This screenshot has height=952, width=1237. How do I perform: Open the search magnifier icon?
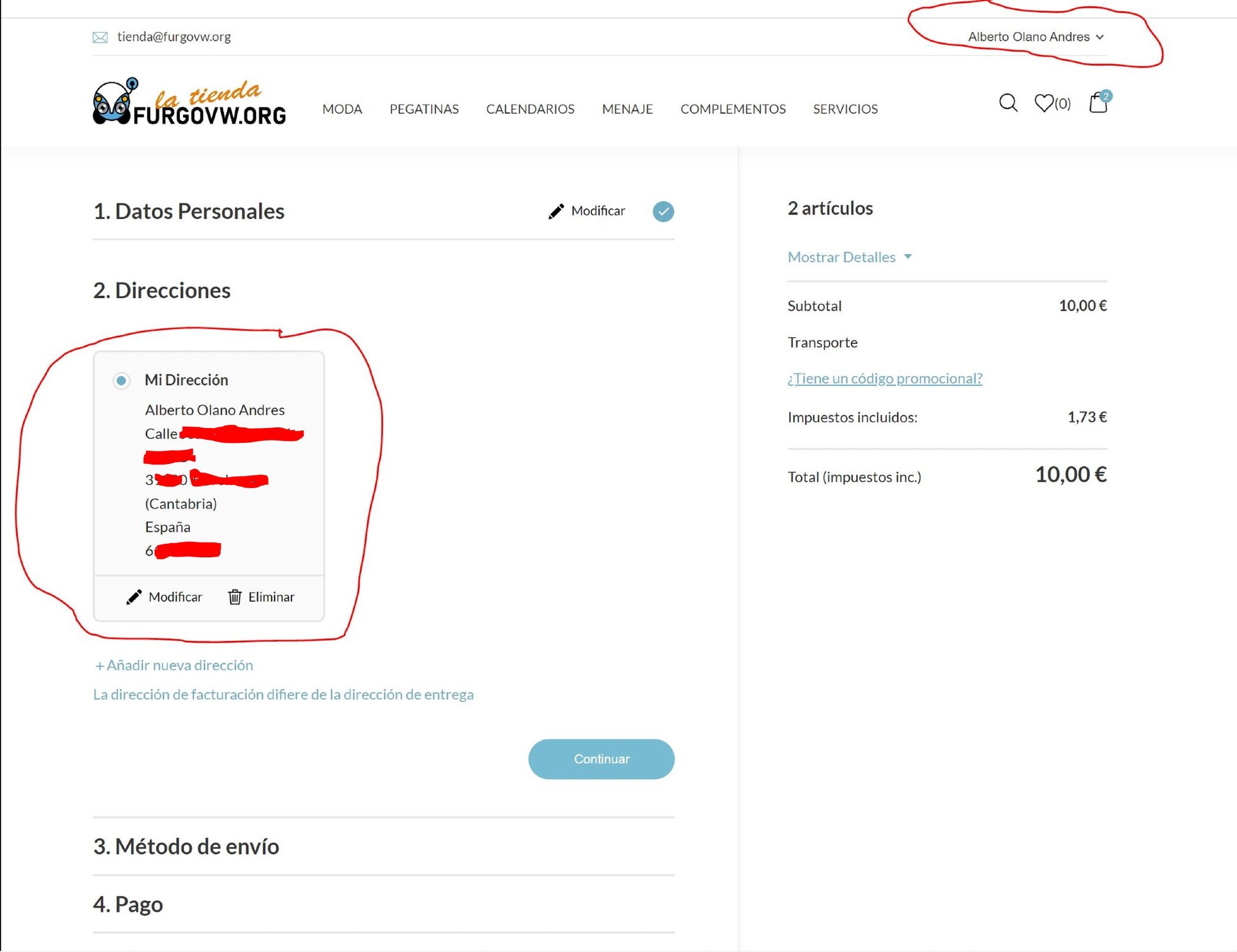coord(1008,103)
